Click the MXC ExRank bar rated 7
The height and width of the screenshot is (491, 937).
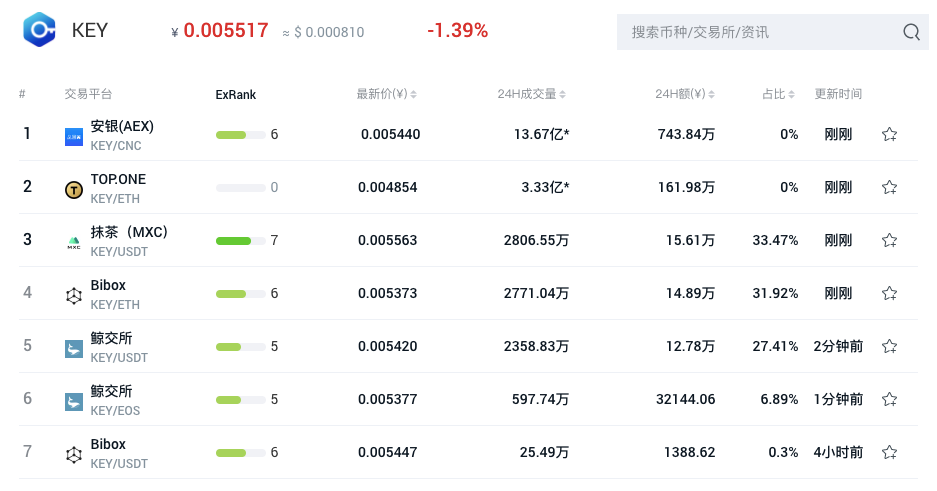(240, 241)
